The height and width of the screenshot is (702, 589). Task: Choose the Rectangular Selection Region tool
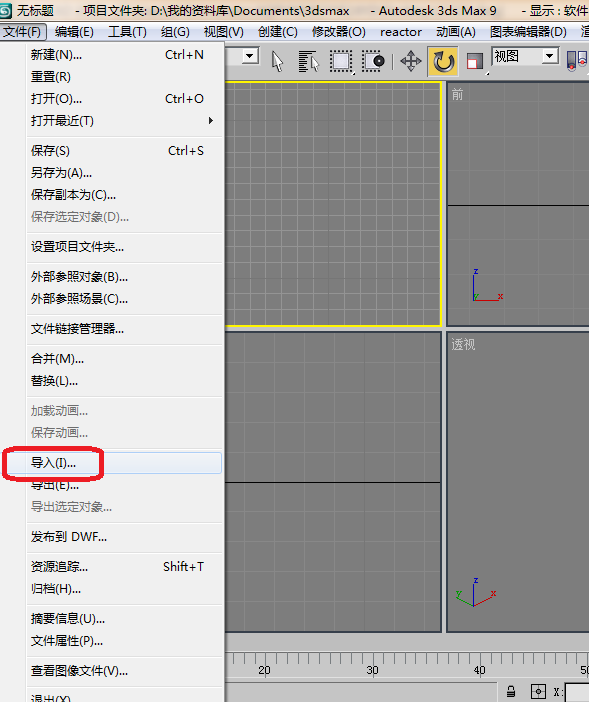click(341, 61)
